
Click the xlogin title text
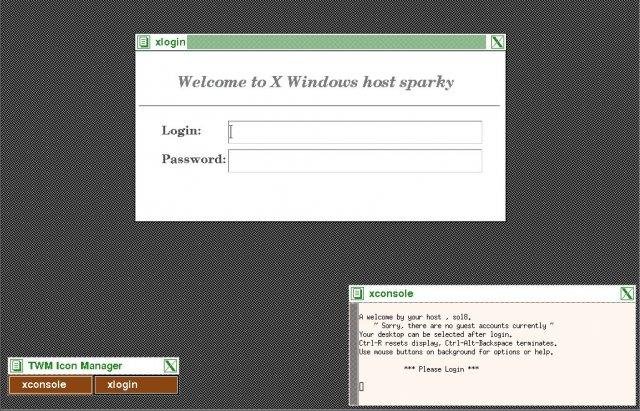(170, 42)
